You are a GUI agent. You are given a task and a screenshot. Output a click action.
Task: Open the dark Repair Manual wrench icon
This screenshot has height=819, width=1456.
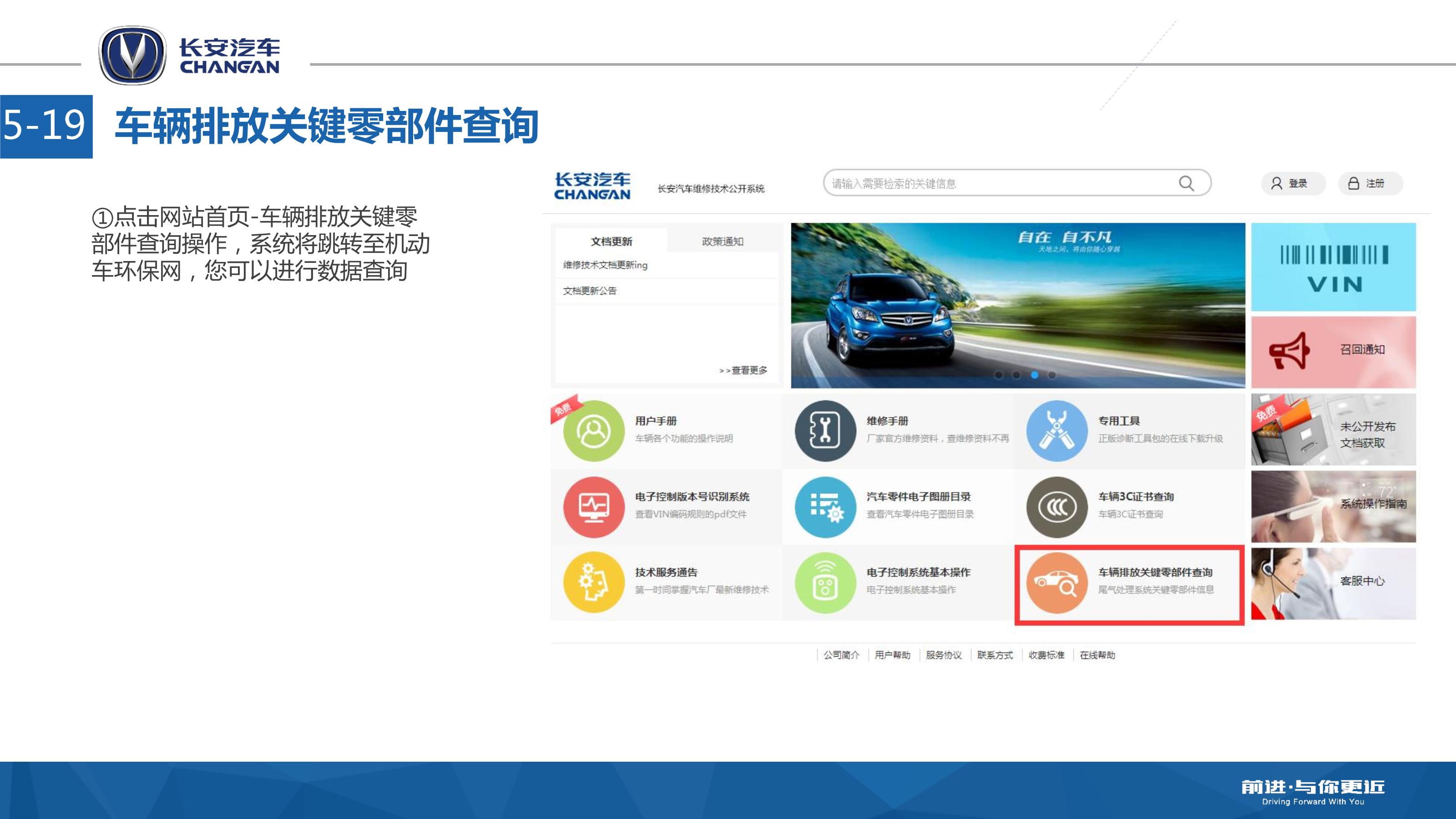(x=824, y=431)
